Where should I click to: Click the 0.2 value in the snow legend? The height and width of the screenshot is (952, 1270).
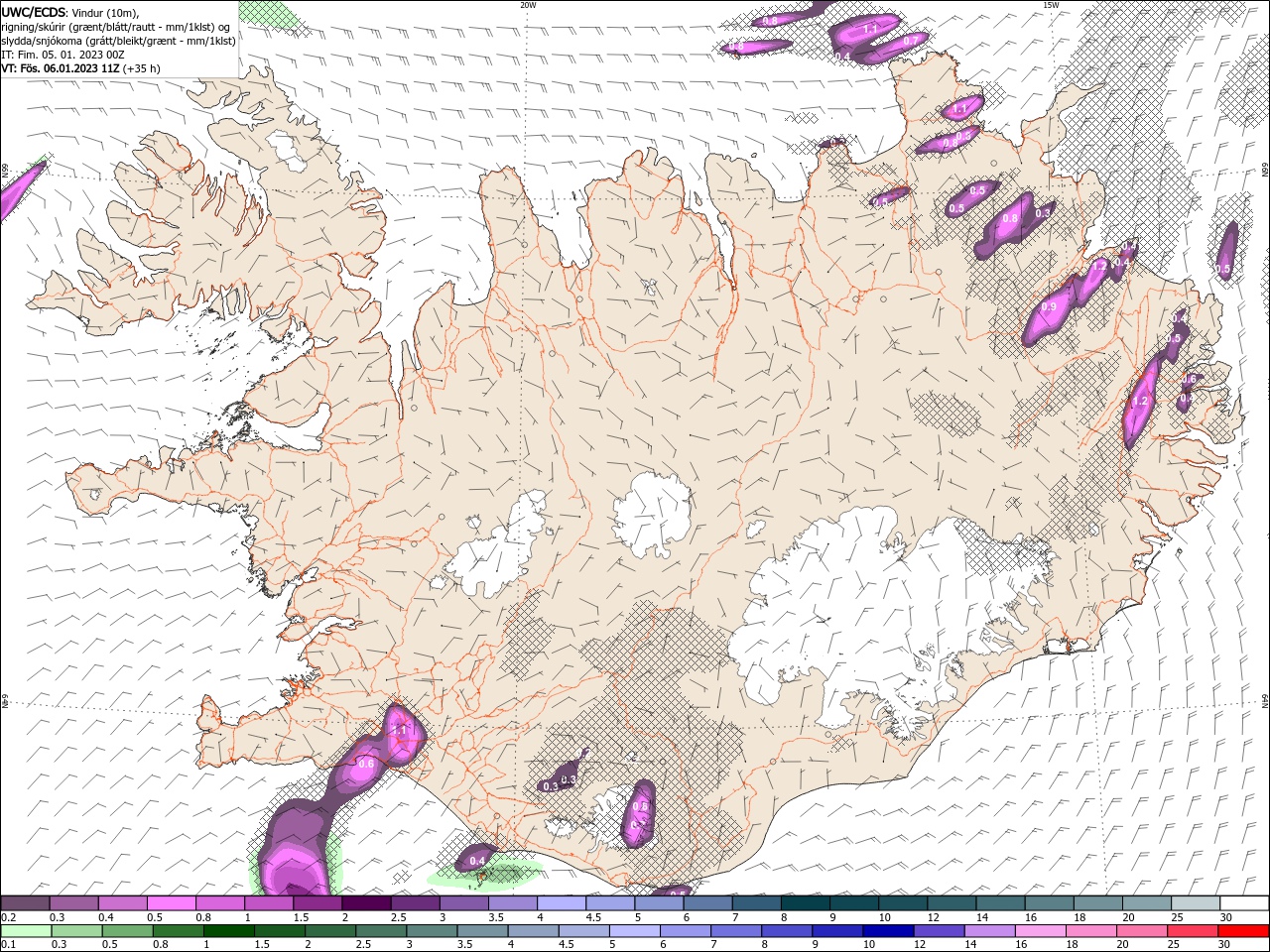[x=8, y=917]
